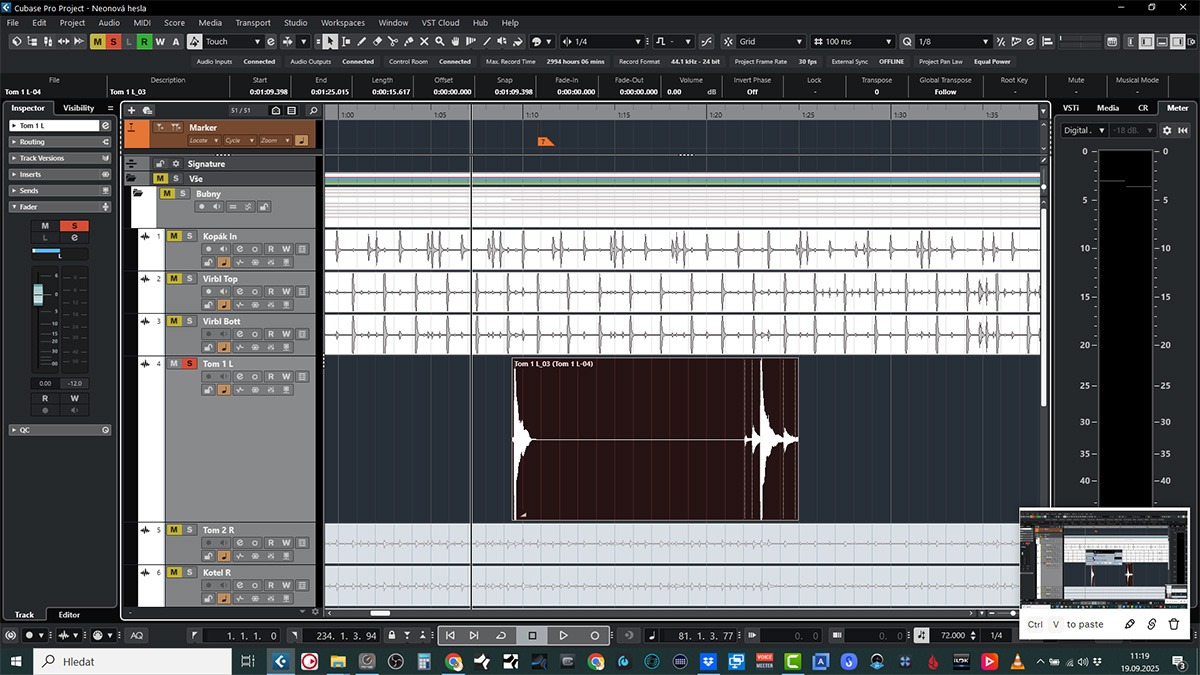Click the Glue tool icon

click(x=408, y=42)
